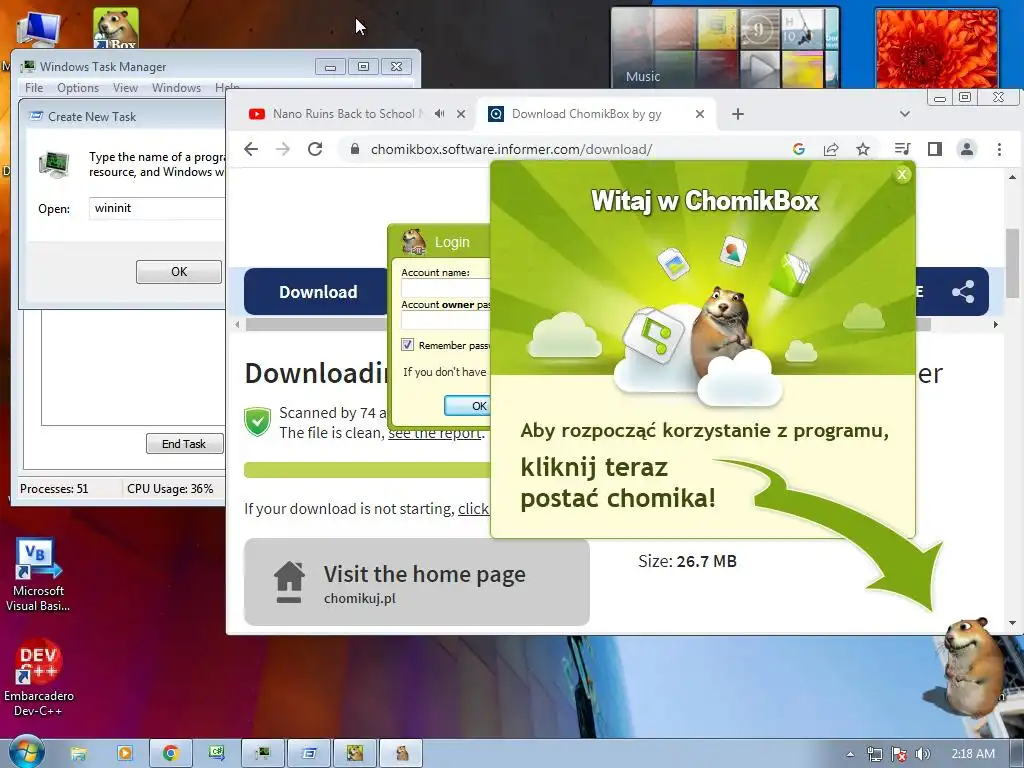Mute the Nano Ruins Back to School tab

pyautogui.click(x=440, y=114)
